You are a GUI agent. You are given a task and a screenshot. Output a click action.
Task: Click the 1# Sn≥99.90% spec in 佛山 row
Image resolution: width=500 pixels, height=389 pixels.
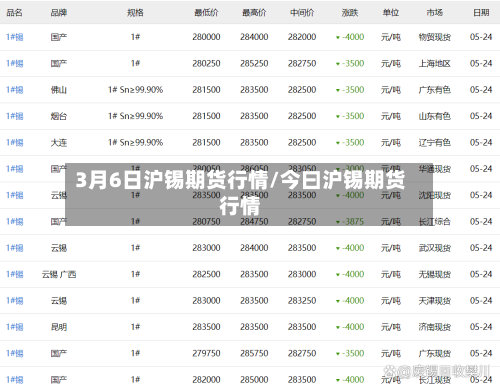point(135,90)
